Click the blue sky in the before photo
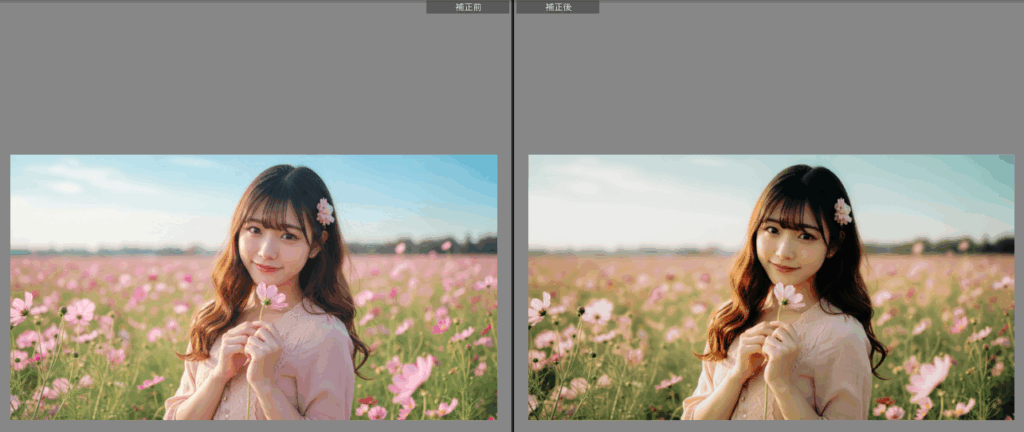Image resolution: width=1024 pixels, height=432 pixels. pyautogui.click(x=120, y=195)
